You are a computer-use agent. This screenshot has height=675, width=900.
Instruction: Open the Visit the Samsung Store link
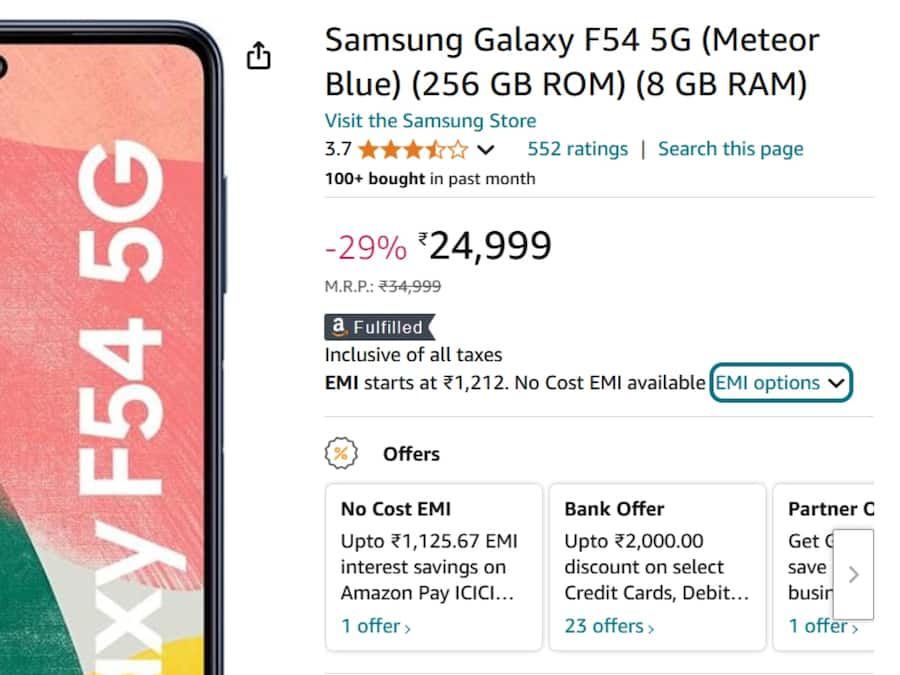tap(430, 120)
